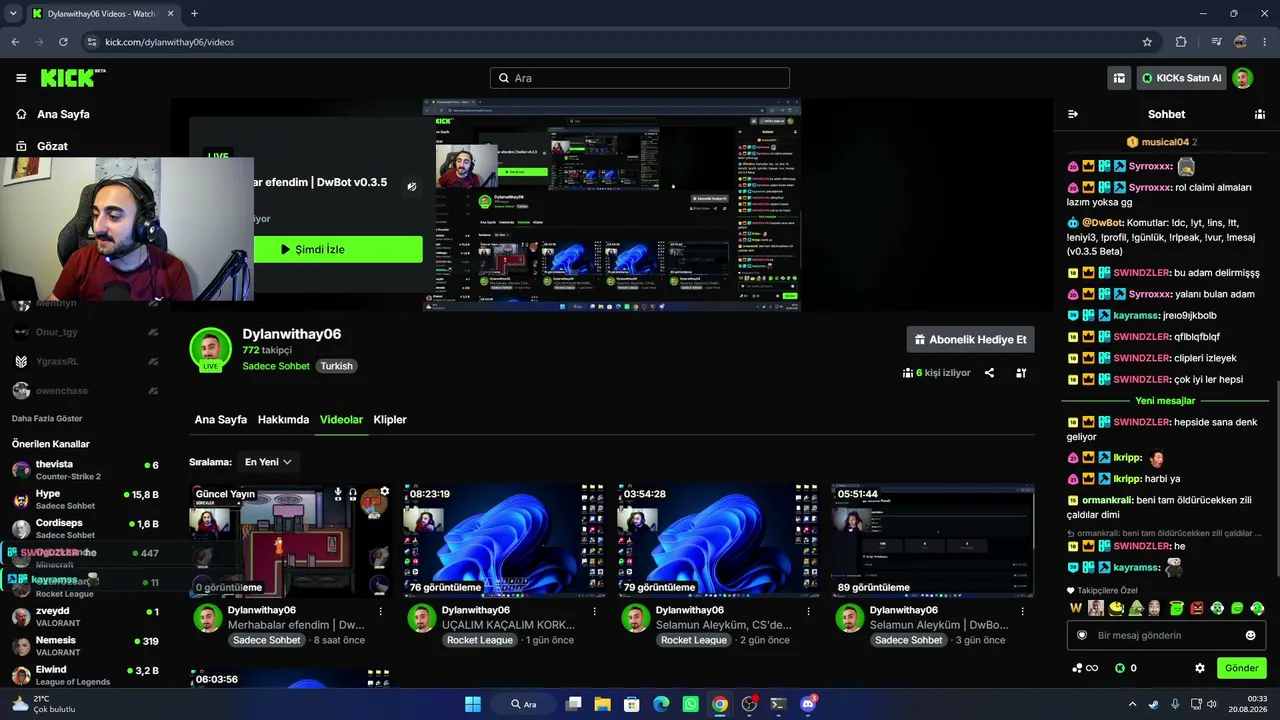Bookmark this page with the star icon
The height and width of the screenshot is (720, 1280).
coord(1147,42)
